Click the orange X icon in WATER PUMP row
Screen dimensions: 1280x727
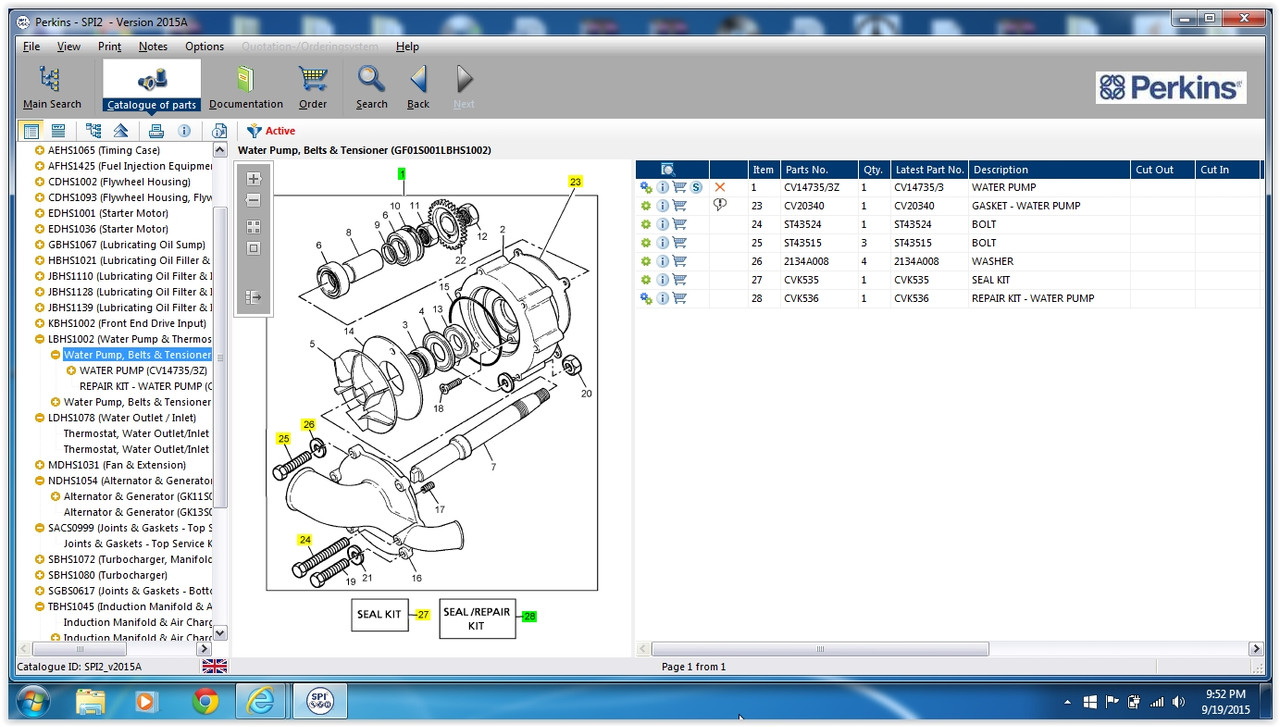[720, 187]
